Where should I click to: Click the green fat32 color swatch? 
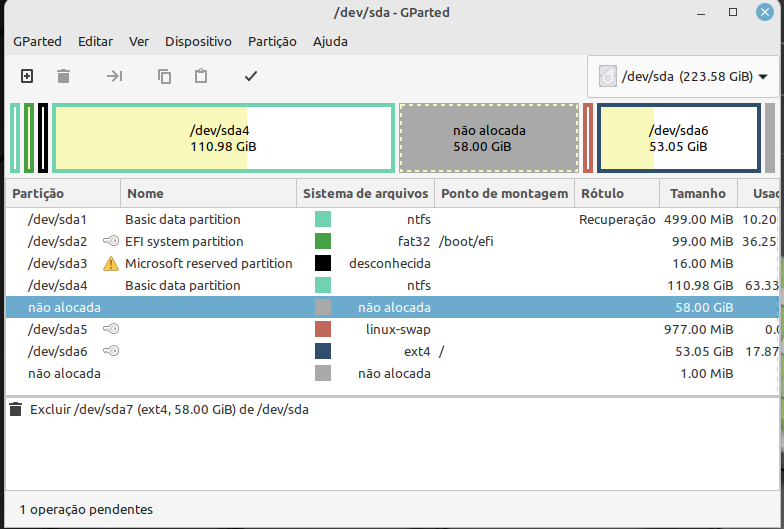click(x=323, y=242)
